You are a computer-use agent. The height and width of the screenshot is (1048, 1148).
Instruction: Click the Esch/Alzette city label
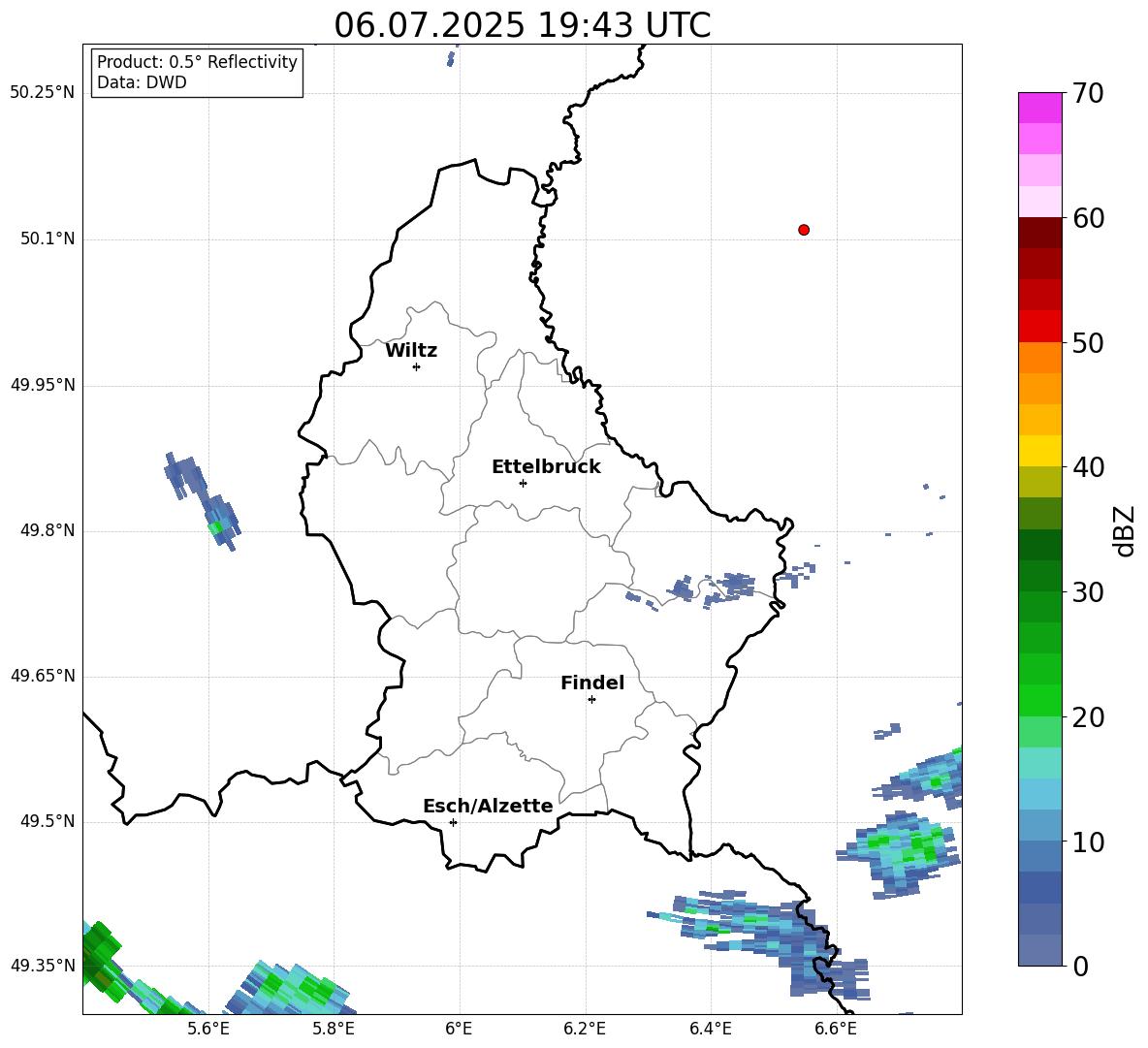click(x=489, y=806)
